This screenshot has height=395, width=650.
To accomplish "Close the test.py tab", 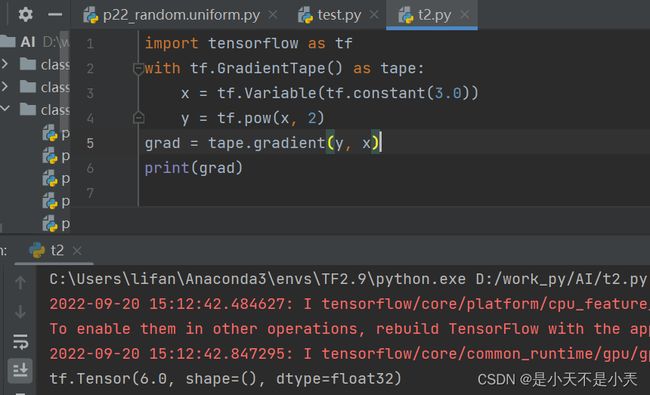I will click(x=374, y=15).
